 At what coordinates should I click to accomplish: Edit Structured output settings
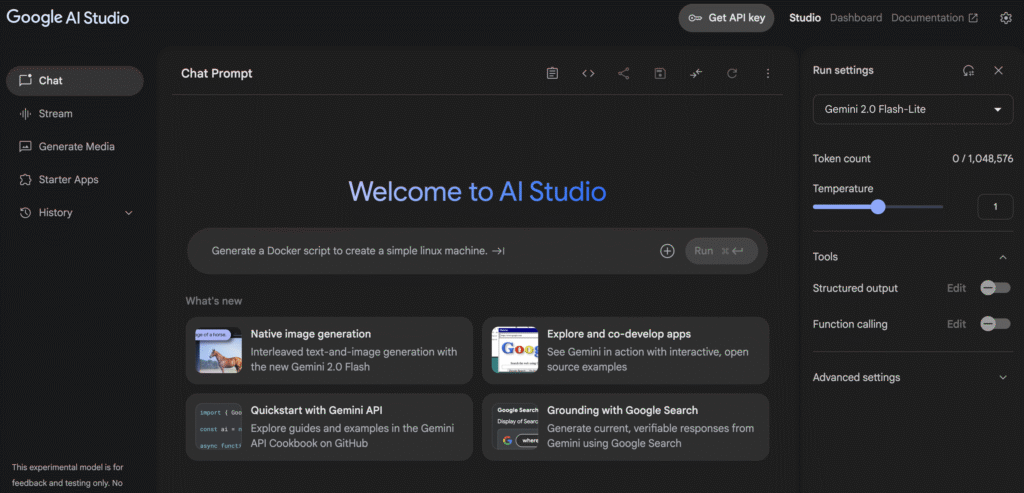[x=956, y=288]
